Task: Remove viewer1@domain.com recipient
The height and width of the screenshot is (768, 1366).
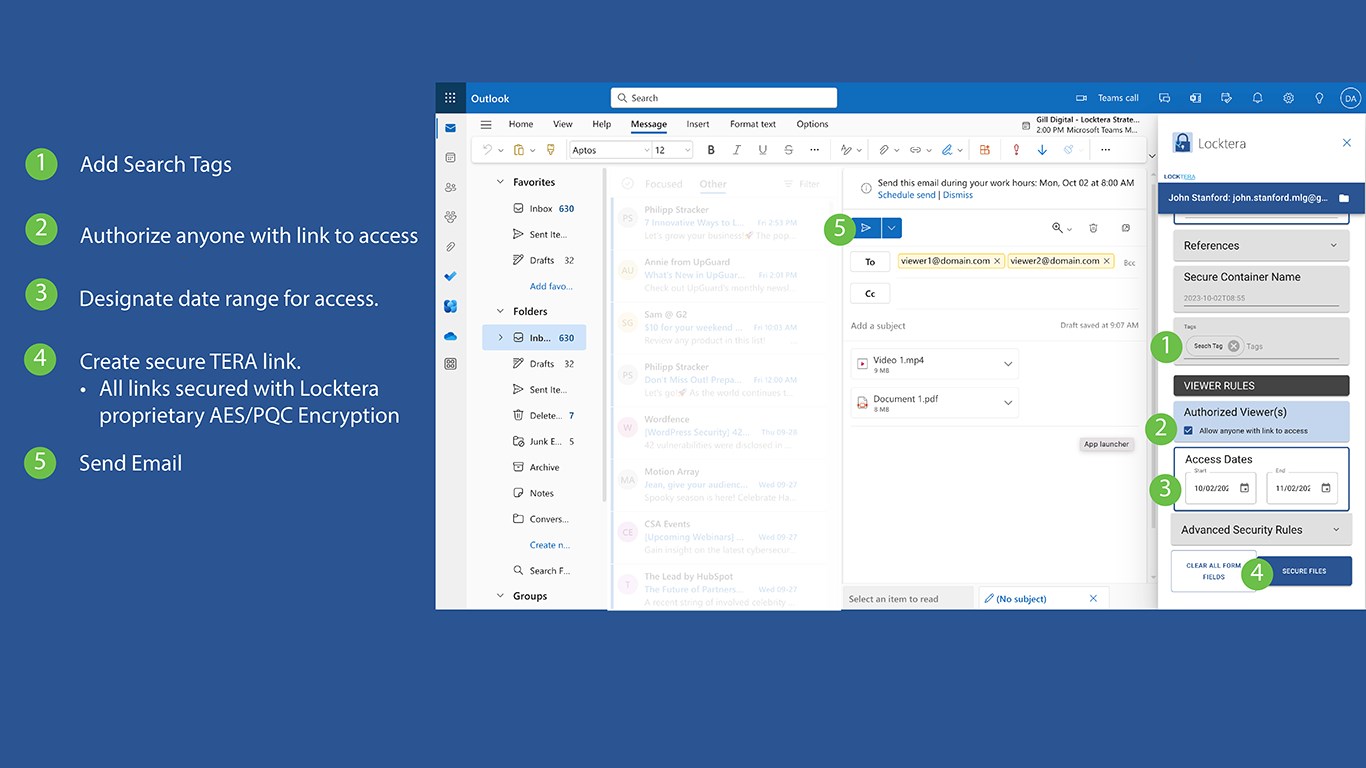Action: (x=997, y=261)
